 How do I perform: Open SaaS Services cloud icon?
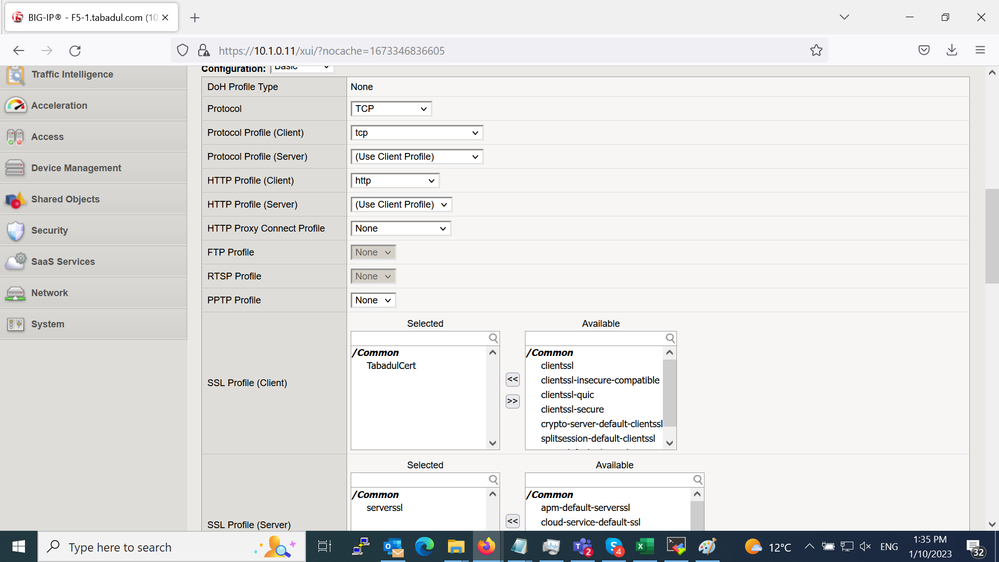coord(15,262)
